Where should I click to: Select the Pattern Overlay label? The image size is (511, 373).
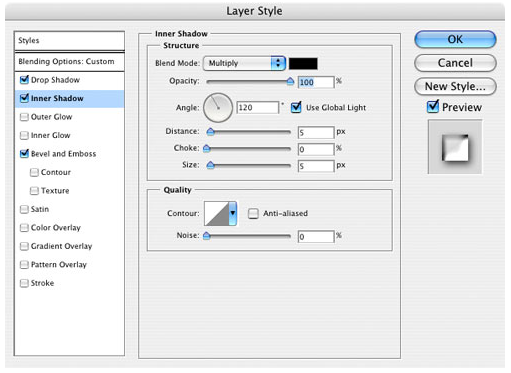point(59,265)
